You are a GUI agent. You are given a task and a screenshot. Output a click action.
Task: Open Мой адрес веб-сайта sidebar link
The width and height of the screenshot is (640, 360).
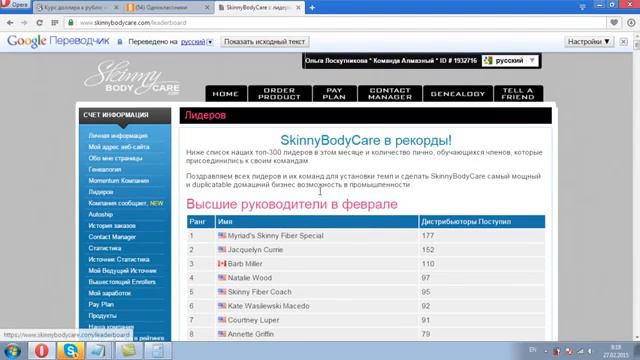click(x=119, y=147)
